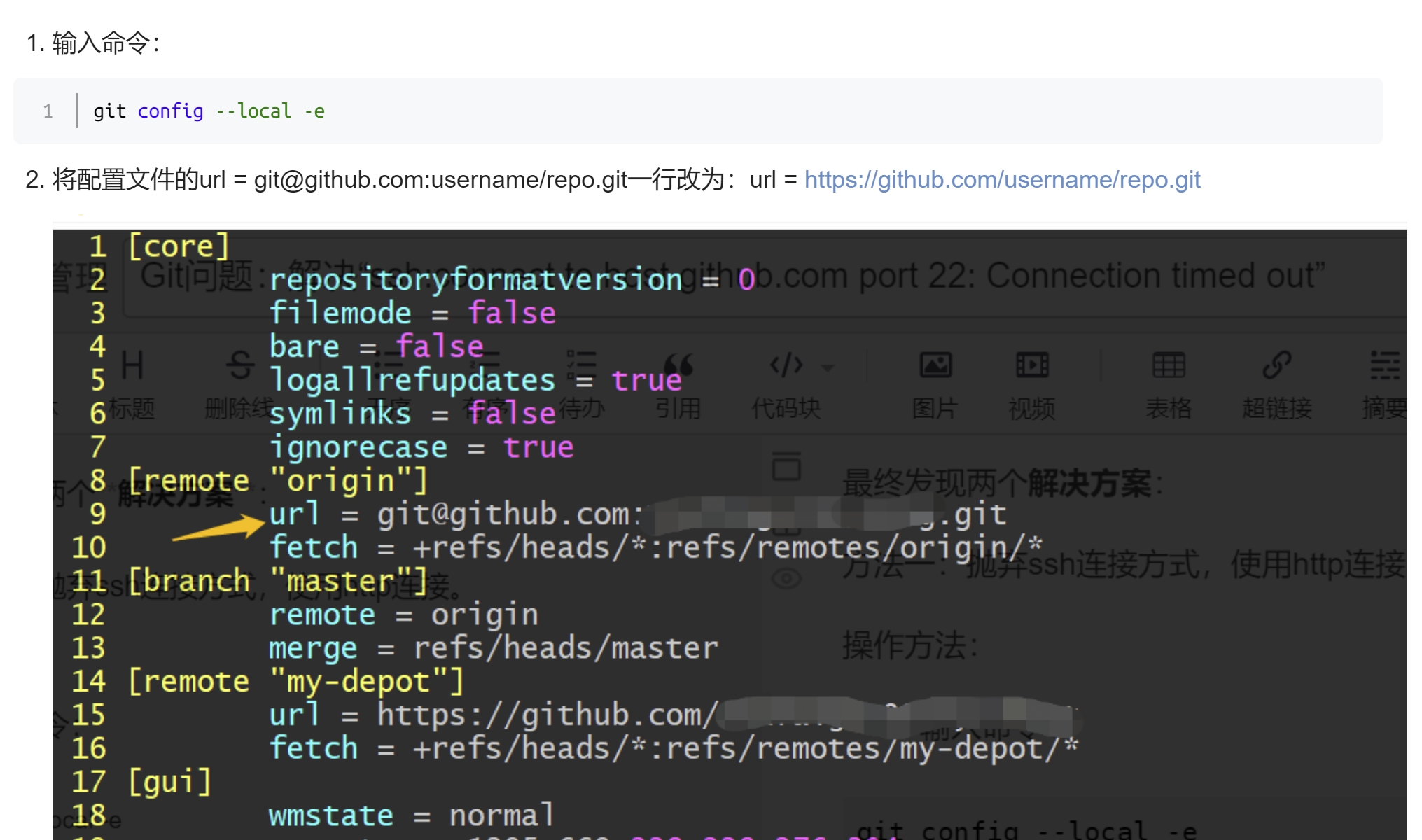Image resolution: width=1422 pixels, height=840 pixels.
Task: Open the dropdown arrow beside code block icon
Action: (x=828, y=367)
